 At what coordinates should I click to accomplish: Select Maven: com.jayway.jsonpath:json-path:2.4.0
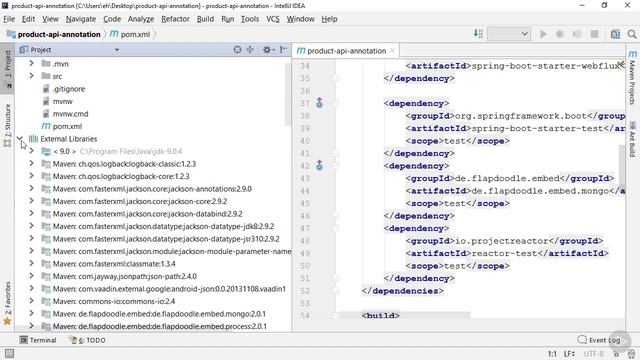[124, 276]
